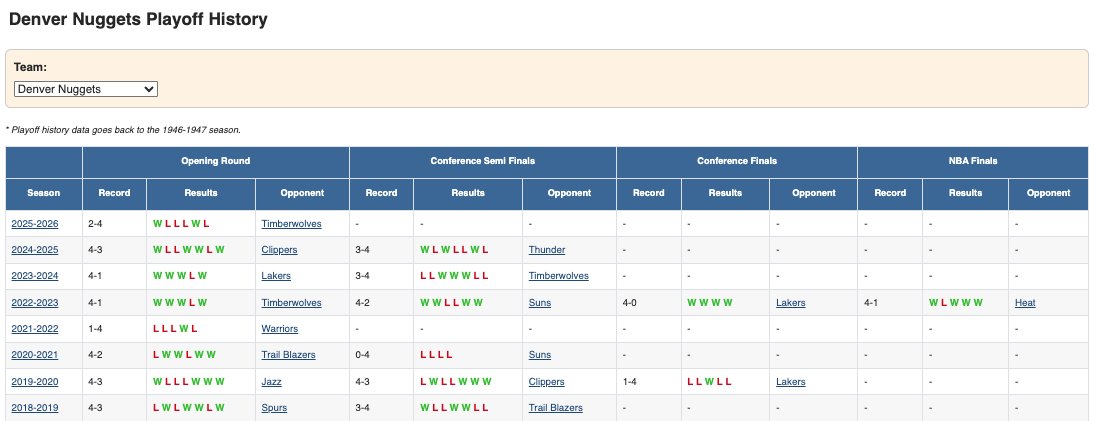Click the Team: label
The width and height of the screenshot is (1101, 421).
(x=30, y=67)
